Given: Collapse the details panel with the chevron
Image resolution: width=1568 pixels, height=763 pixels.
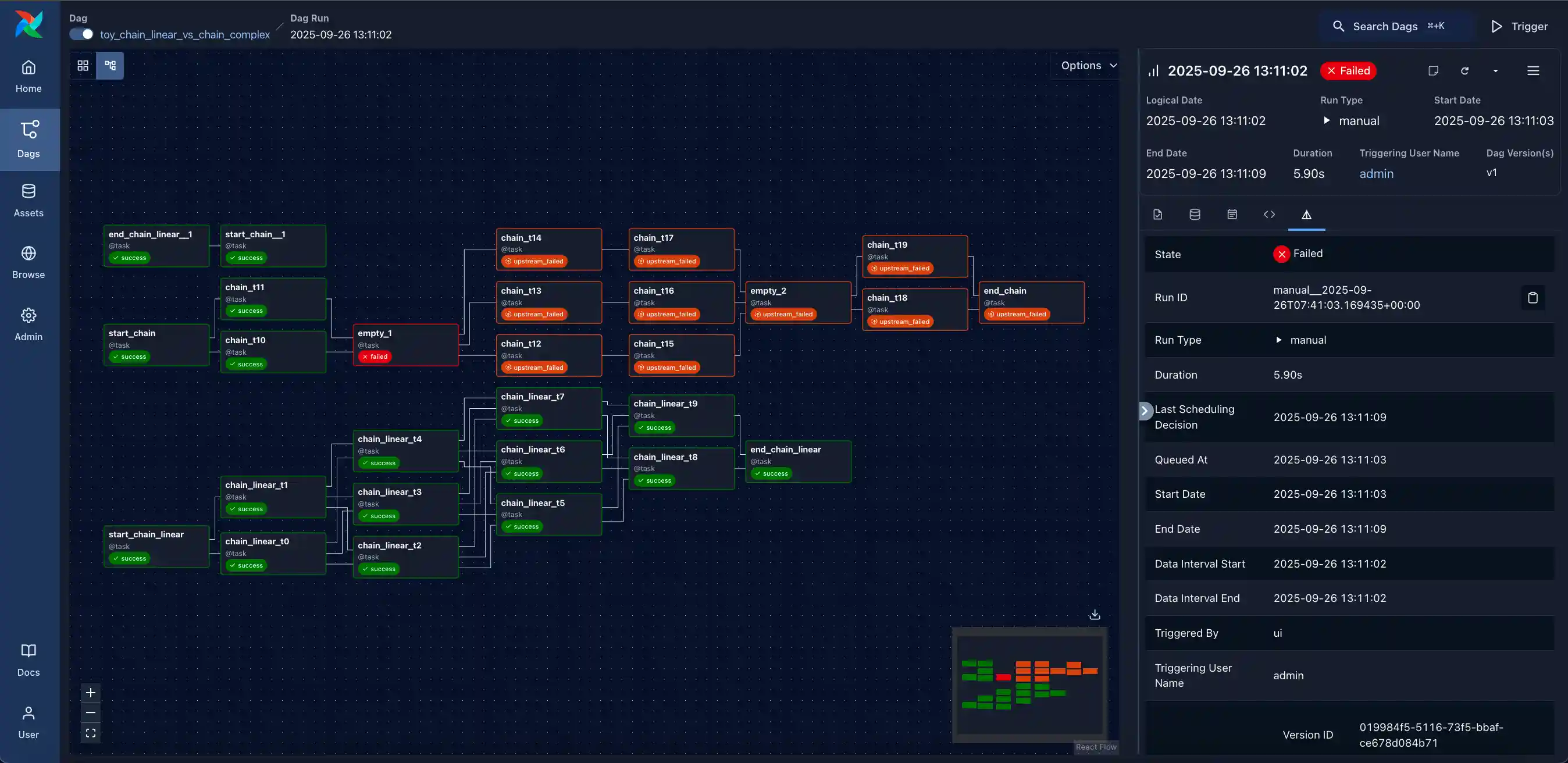Looking at the screenshot, I should pos(1145,410).
